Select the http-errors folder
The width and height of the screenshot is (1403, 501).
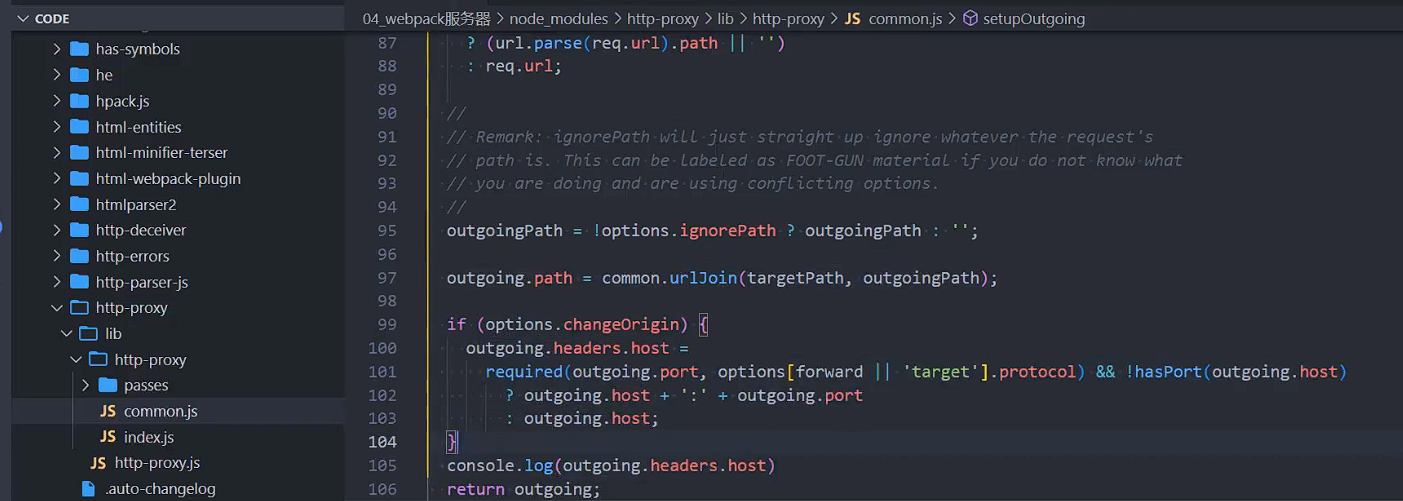[132, 256]
